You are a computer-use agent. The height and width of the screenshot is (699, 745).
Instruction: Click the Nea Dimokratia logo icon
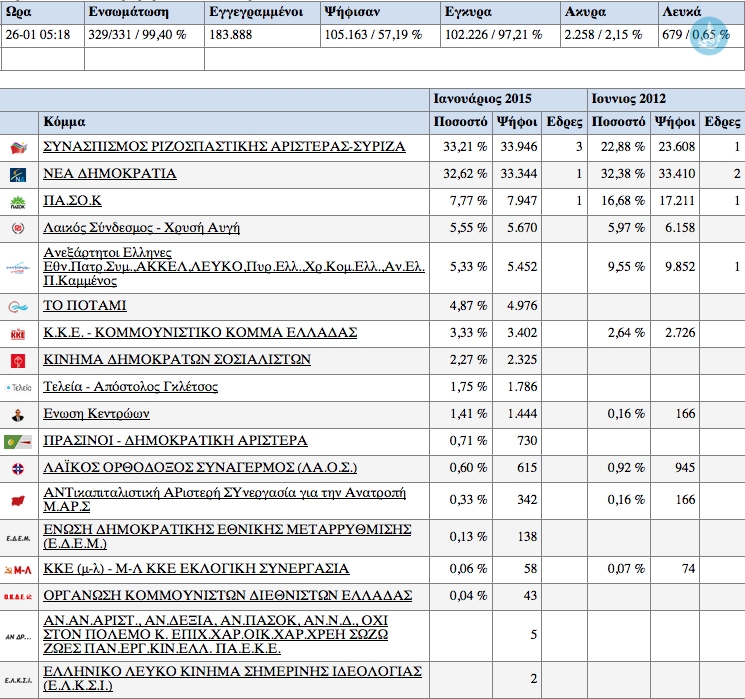(18, 175)
